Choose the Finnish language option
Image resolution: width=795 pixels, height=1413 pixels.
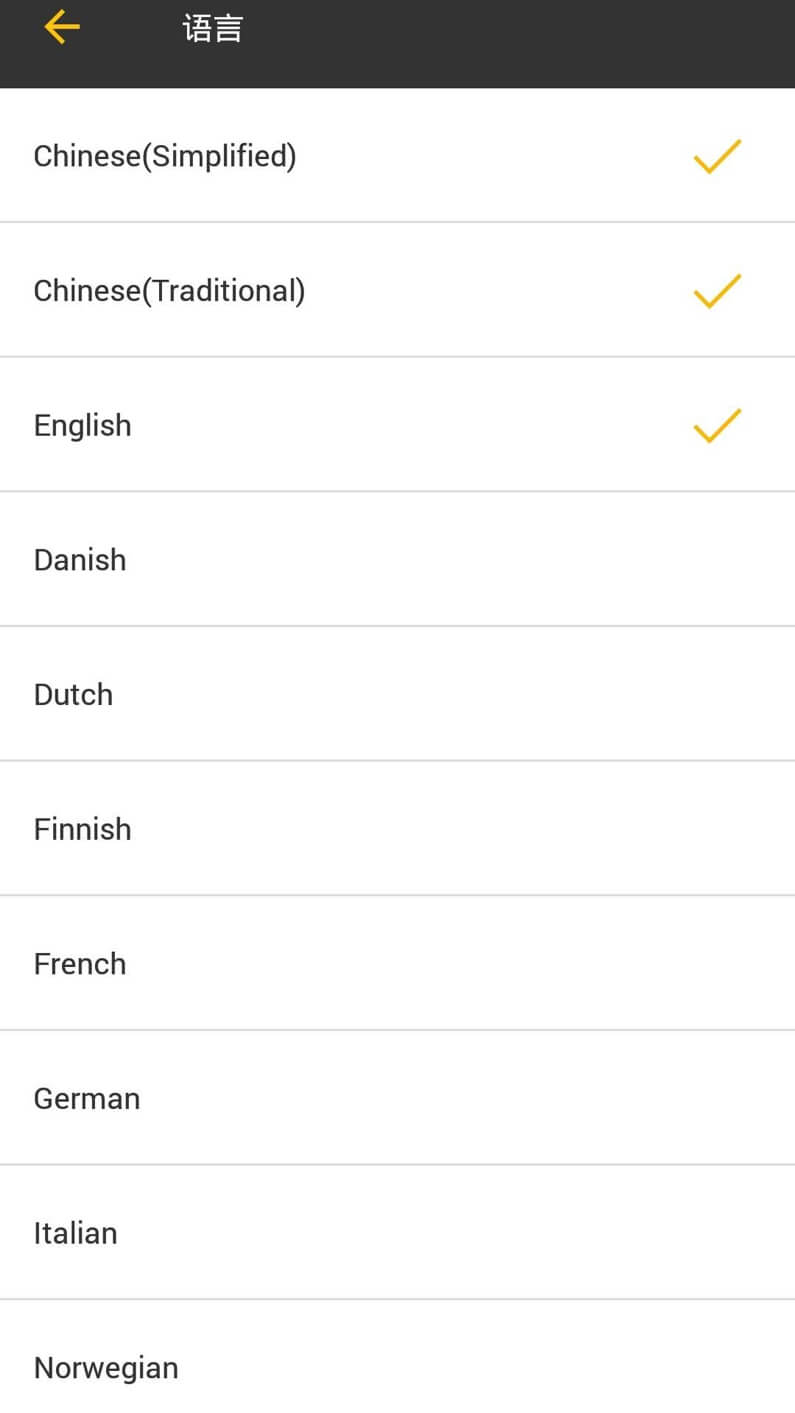(83, 829)
